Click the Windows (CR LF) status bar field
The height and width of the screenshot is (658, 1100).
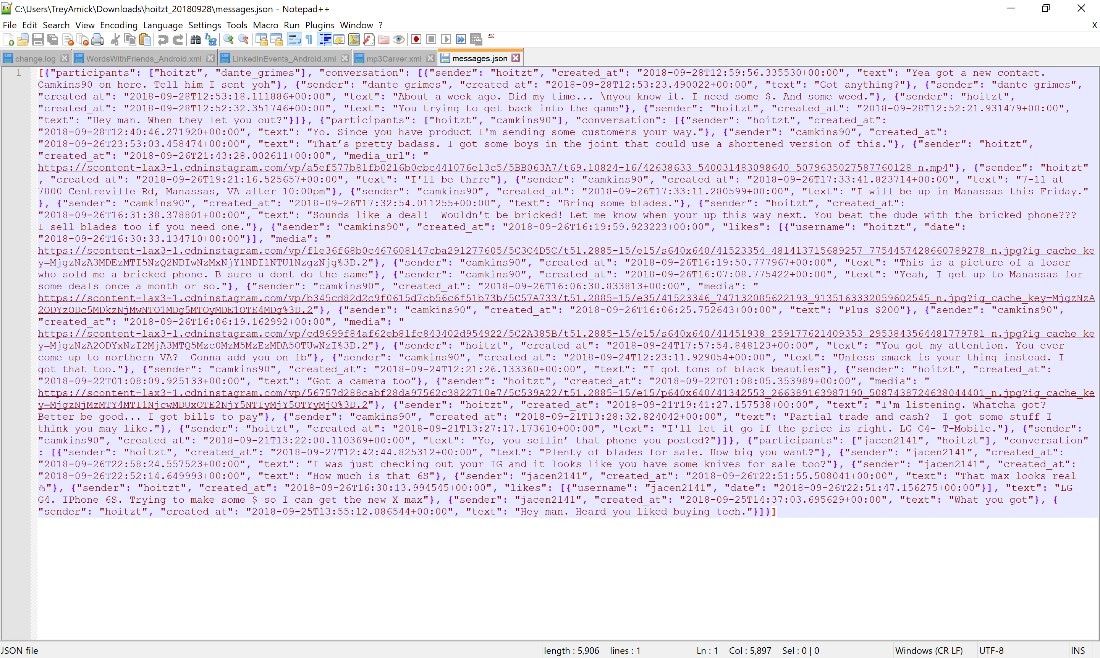929,650
